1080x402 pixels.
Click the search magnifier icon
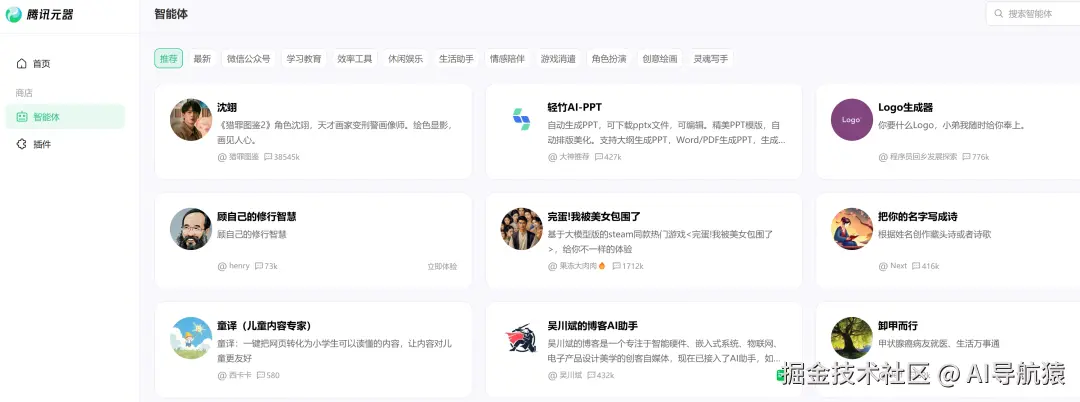pos(999,14)
